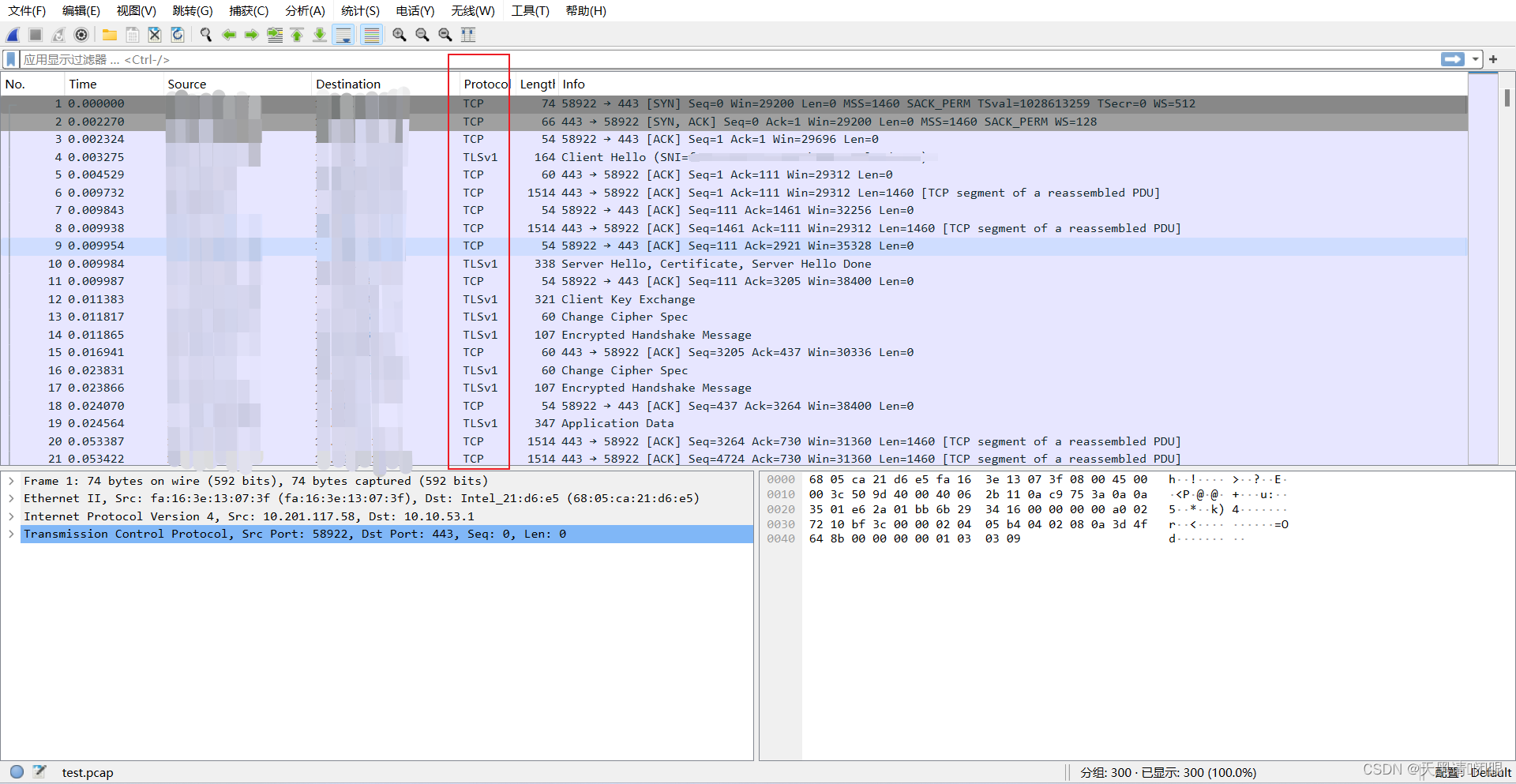
Task: Sort by the Time column header
Action: [114, 84]
